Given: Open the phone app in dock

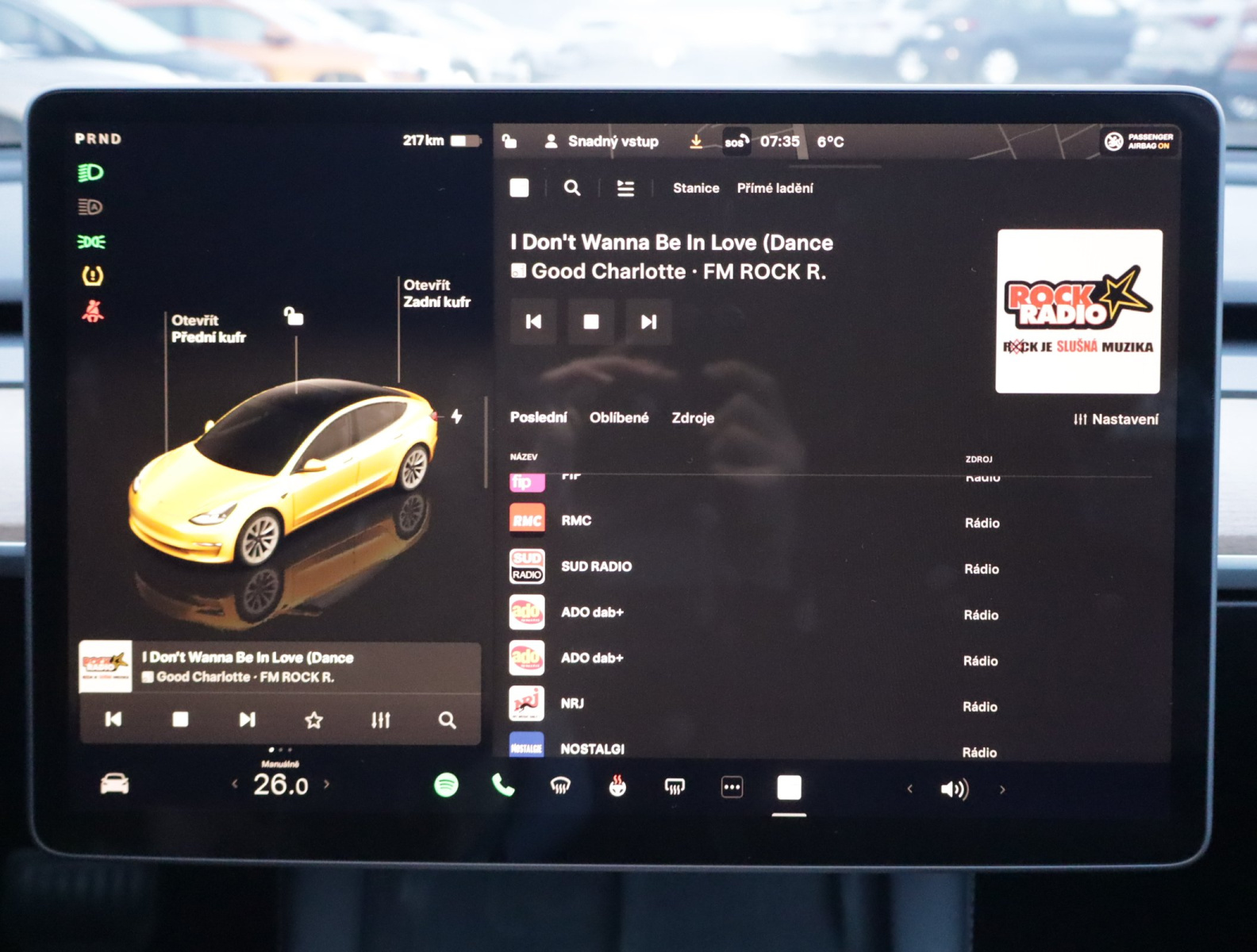Looking at the screenshot, I should pos(503,785).
